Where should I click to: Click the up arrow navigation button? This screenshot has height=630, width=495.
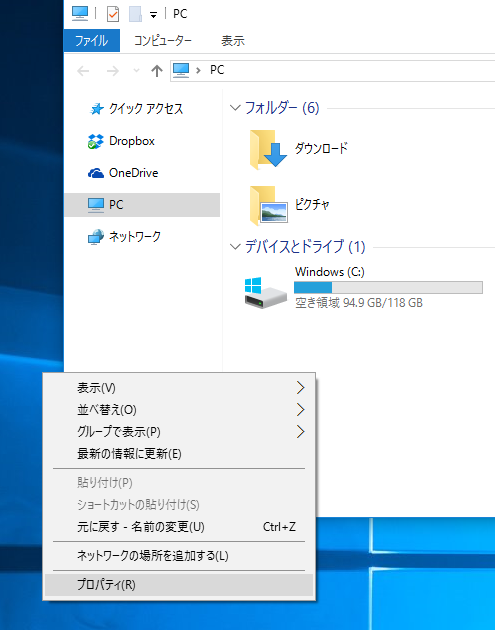click(157, 71)
